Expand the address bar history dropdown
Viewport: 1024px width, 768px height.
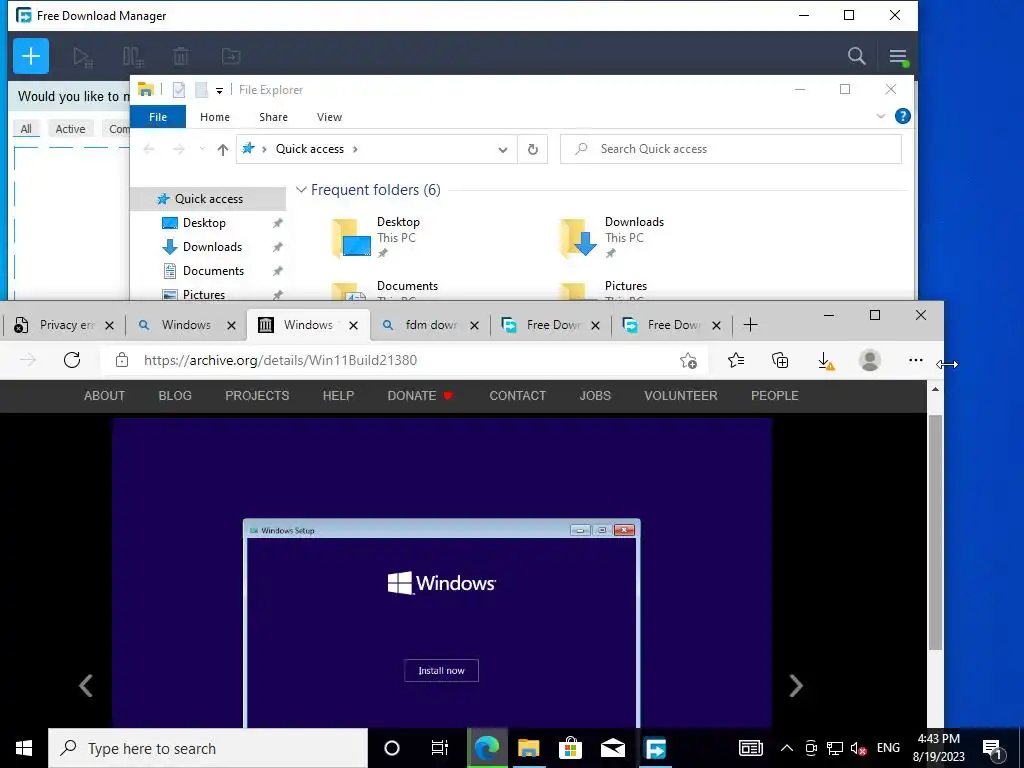tap(502, 150)
